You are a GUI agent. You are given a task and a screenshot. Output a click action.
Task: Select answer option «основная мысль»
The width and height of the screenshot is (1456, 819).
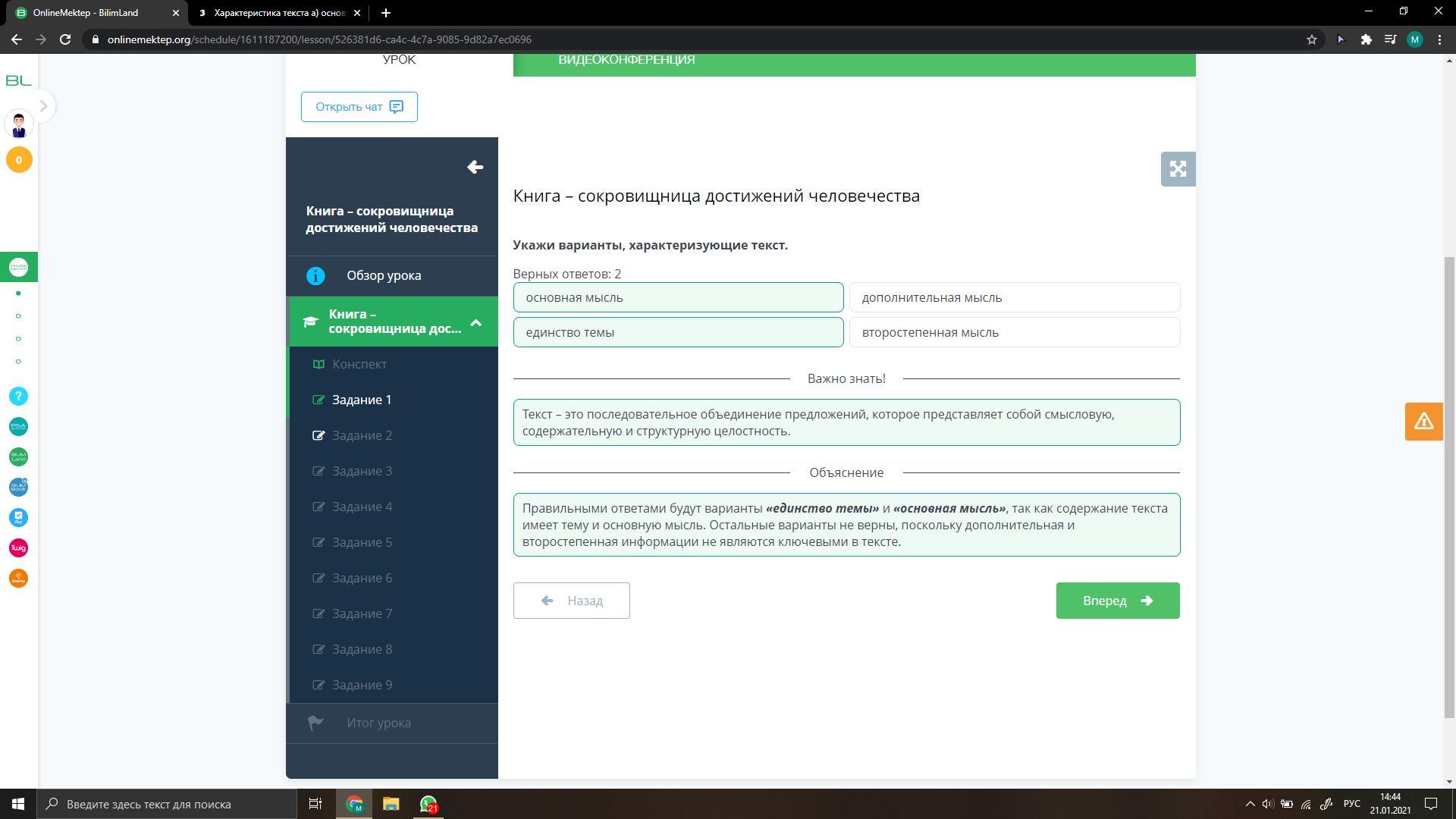point(678,297)
